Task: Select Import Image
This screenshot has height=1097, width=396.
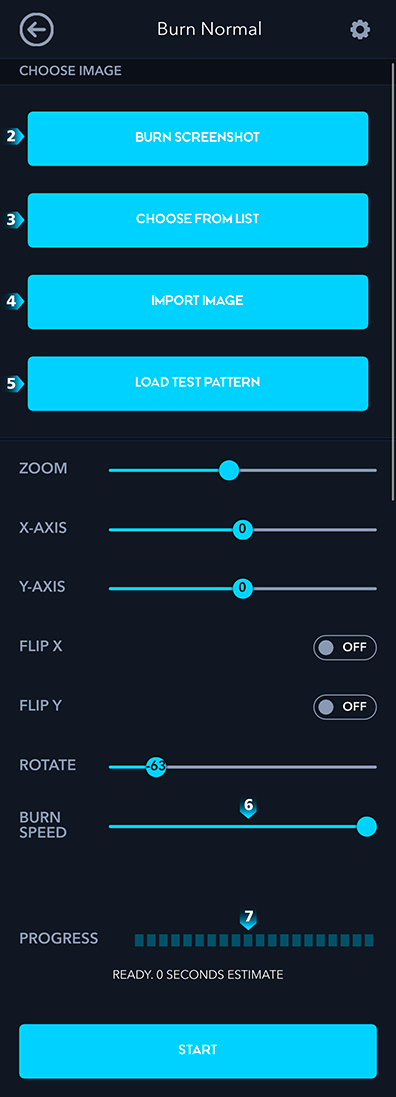Action: point(198,302)
